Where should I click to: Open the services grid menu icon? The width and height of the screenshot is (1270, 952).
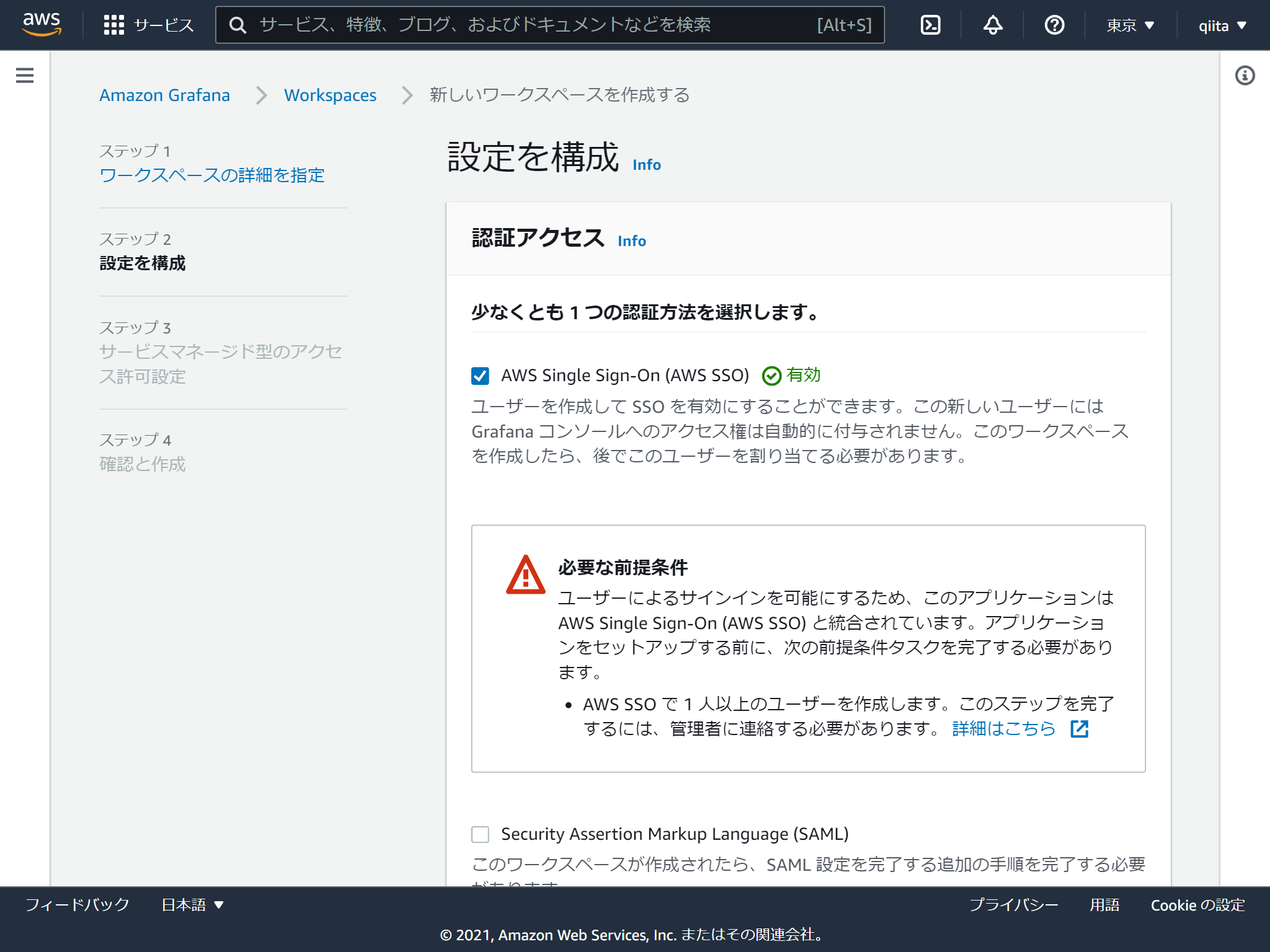coord(114,25)
